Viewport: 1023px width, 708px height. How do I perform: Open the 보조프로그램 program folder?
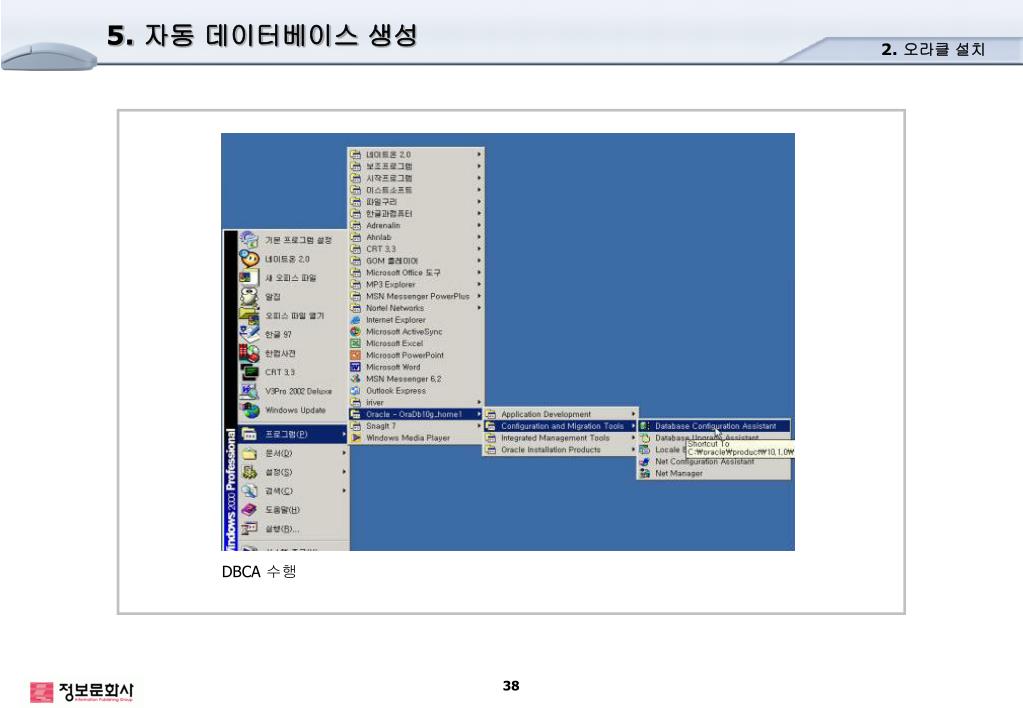click(416, 166)
